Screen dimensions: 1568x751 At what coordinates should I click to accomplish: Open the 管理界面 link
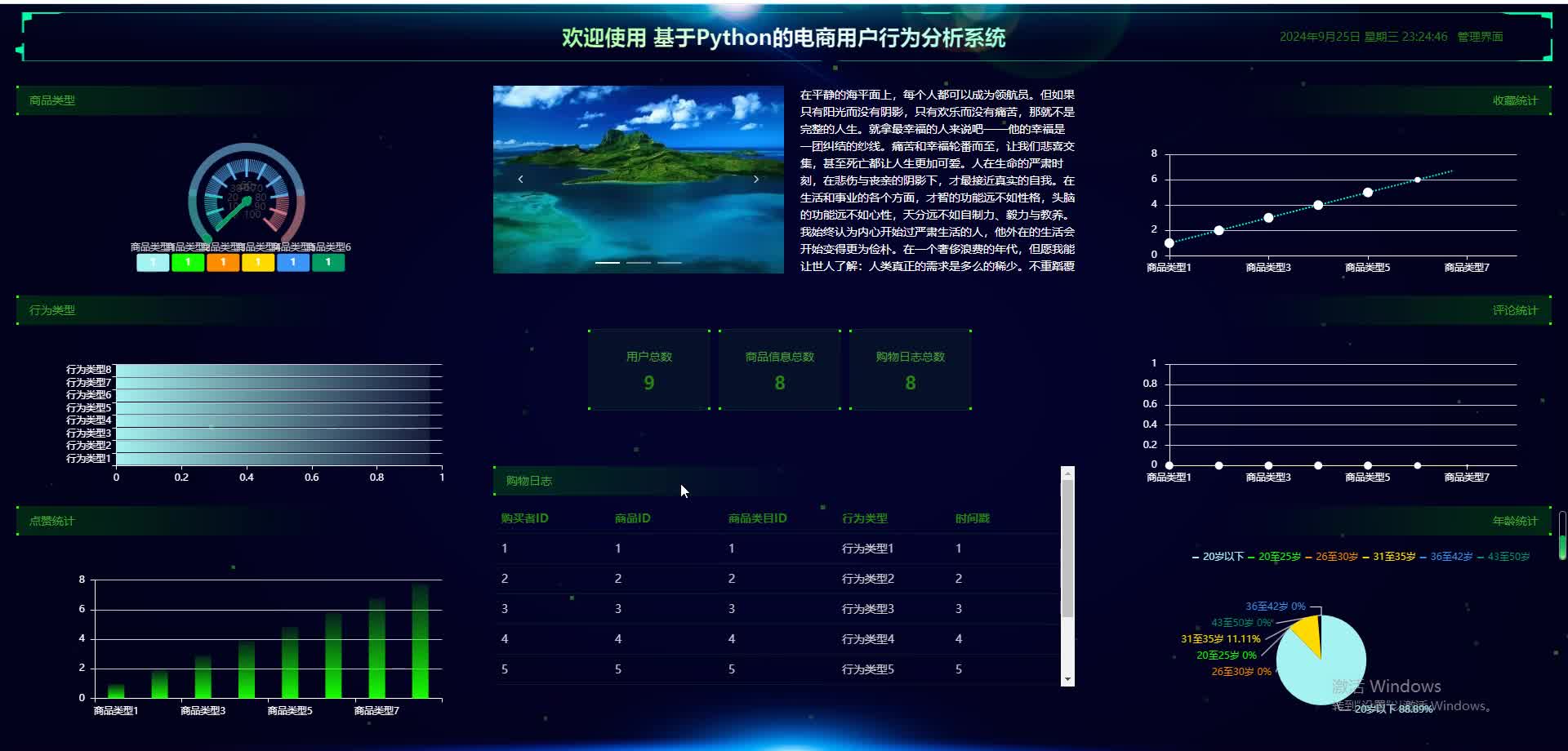point(1480,37)
